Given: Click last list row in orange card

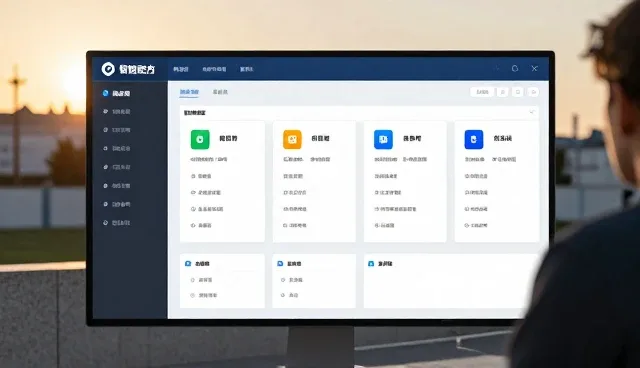Looking at the screenshot, I should (295, 225).
